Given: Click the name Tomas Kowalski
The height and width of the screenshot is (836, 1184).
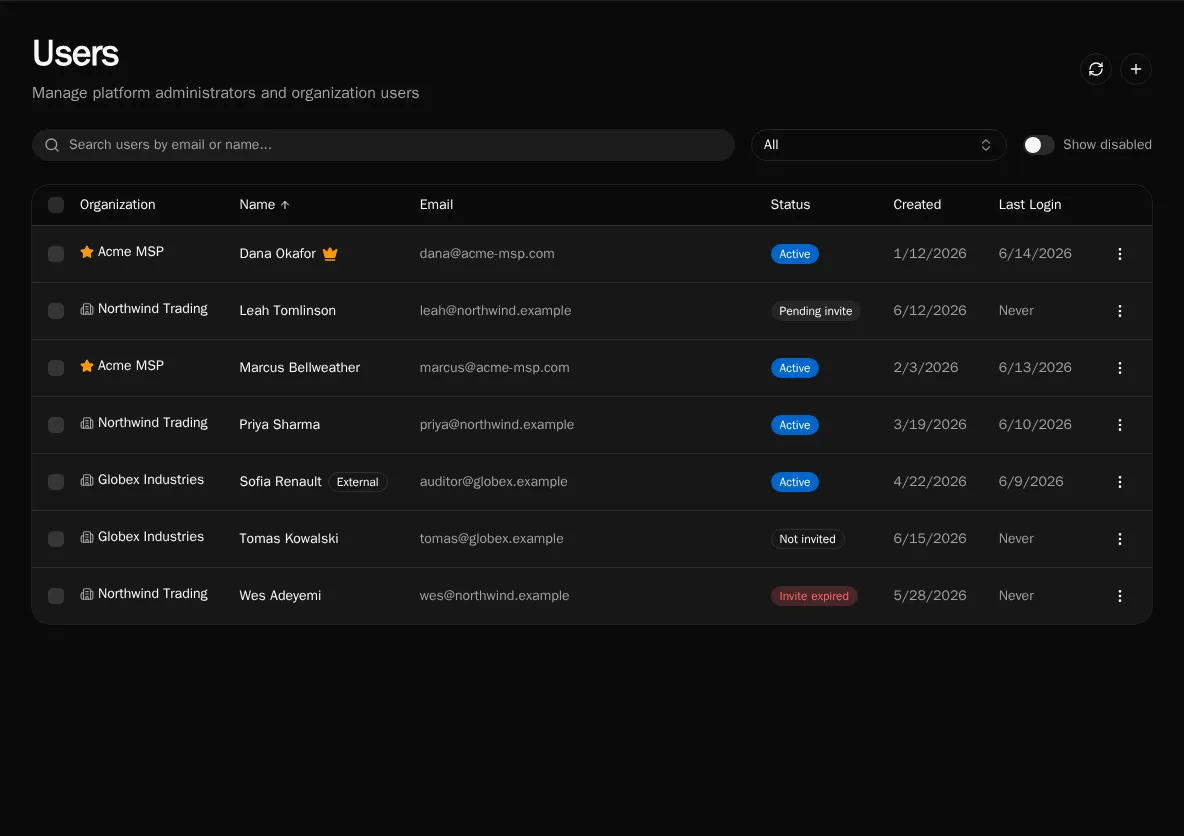Looking at the screenshot, I should pyautogui.click(x=289, y=538).
